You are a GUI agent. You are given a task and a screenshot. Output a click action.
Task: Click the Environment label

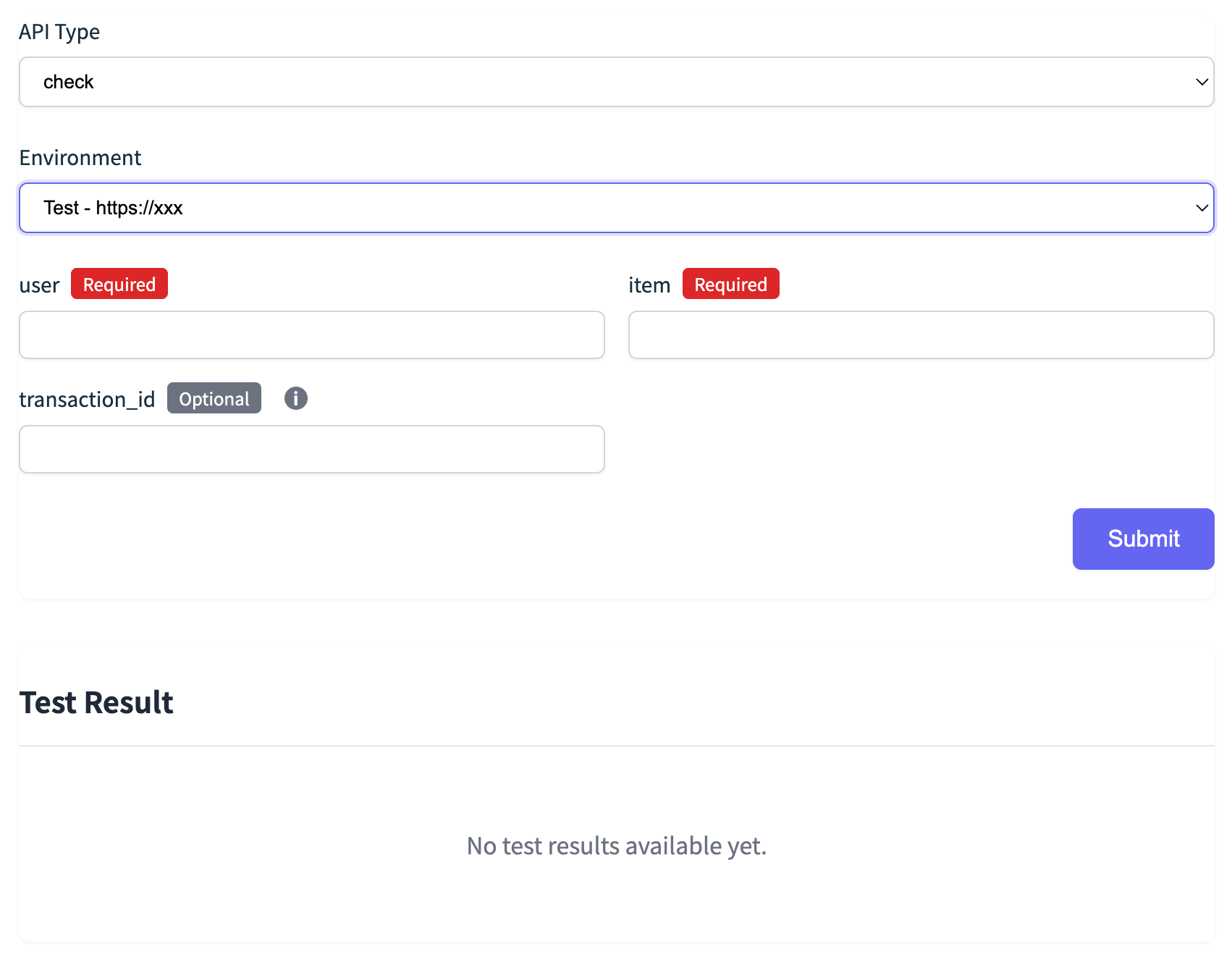pyautogui.click(x=80, y=158)
